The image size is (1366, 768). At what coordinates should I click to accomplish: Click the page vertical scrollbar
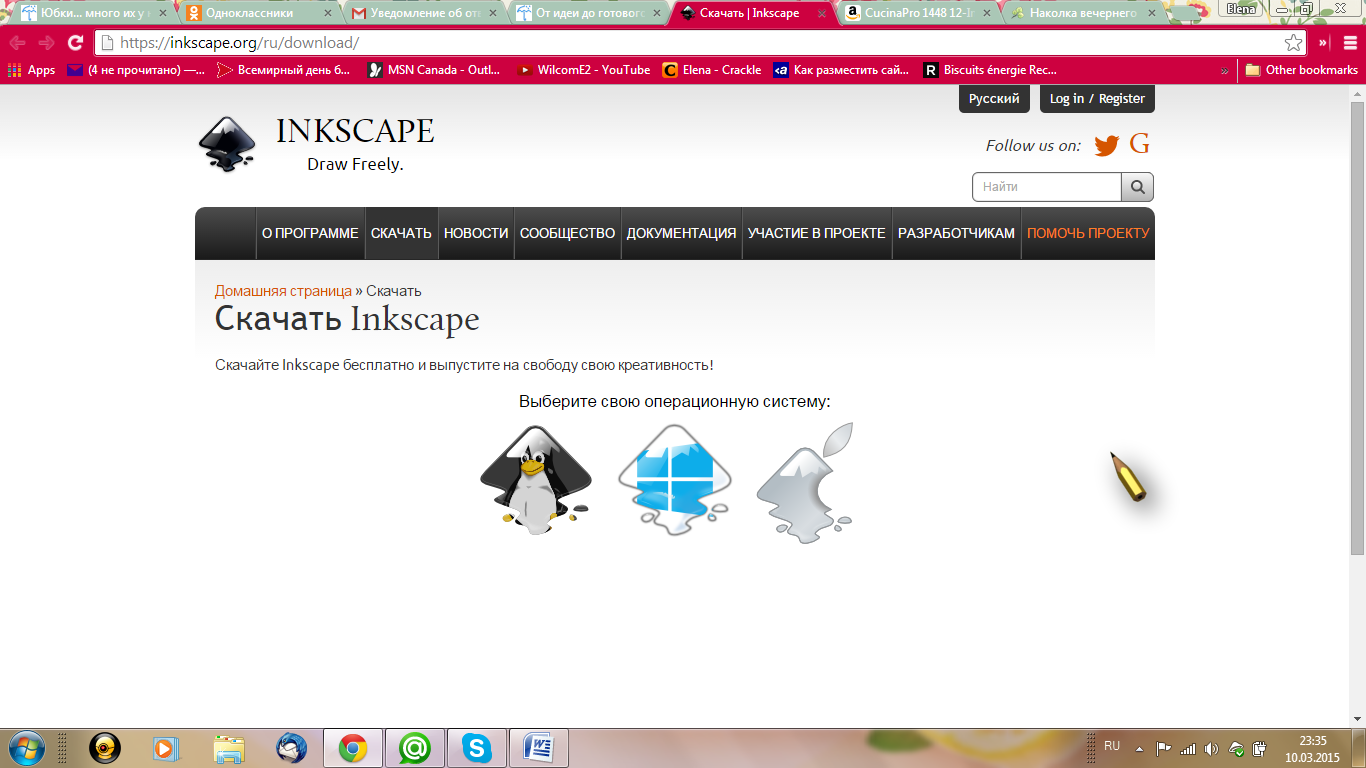(x=1357, y=328)
